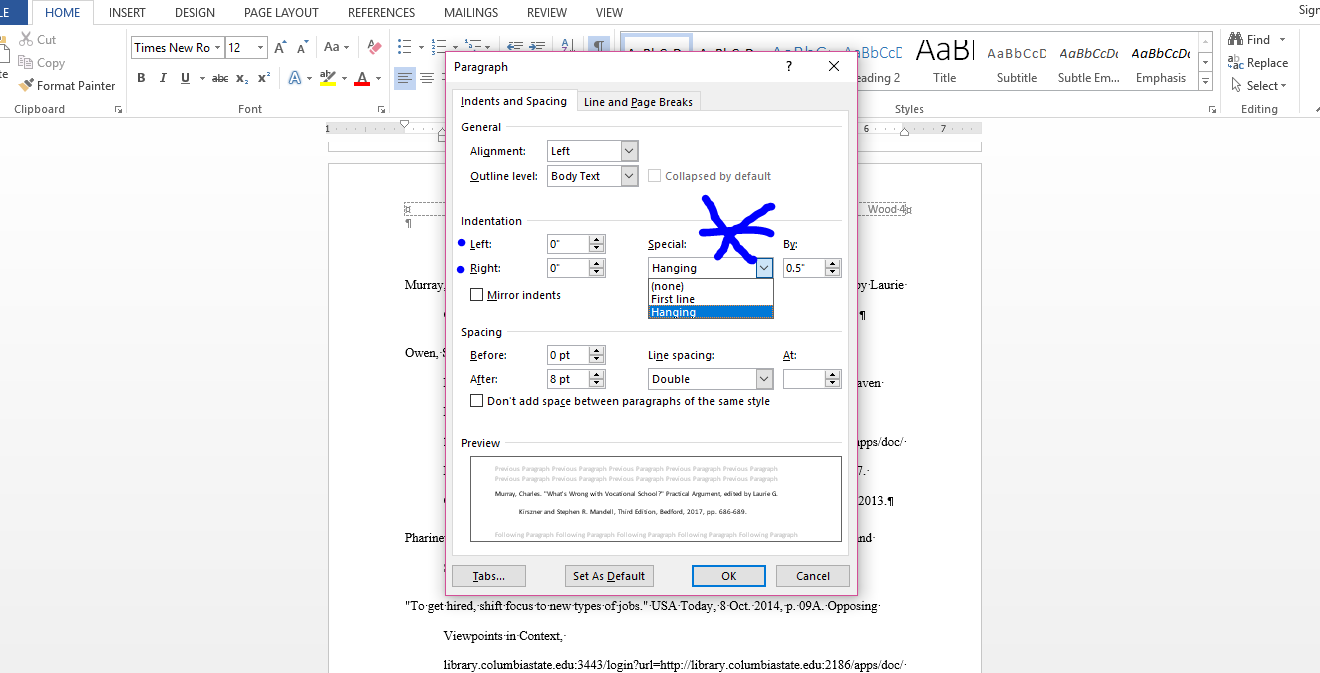Image resolution: width=1320 pixels, height=673 pixels.
Task: Toggle the Collapsed by default checkbox
Action: click(x=655, y=175)
